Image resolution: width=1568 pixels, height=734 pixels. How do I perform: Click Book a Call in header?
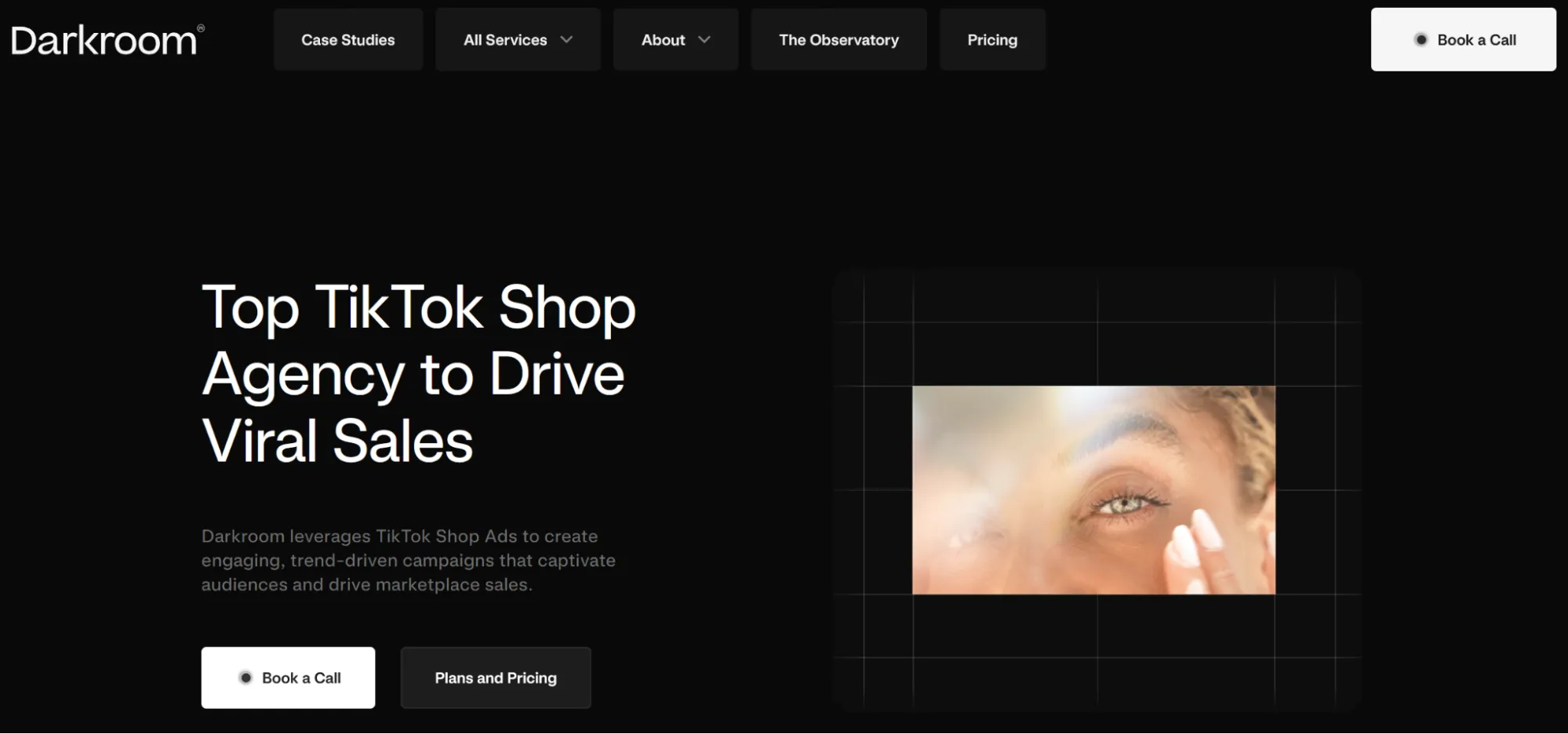[1463, 40]
